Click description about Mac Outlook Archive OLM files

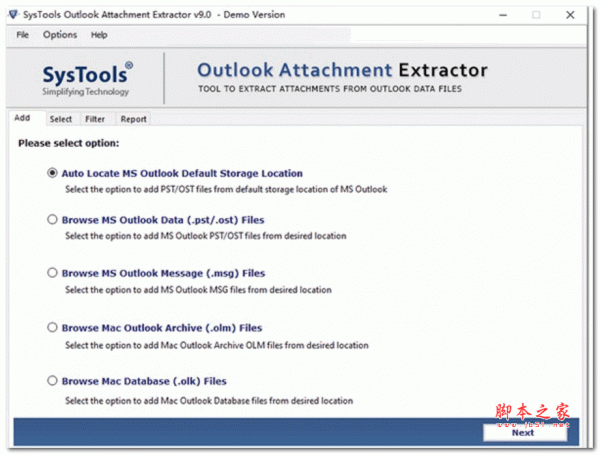point(217,345)
